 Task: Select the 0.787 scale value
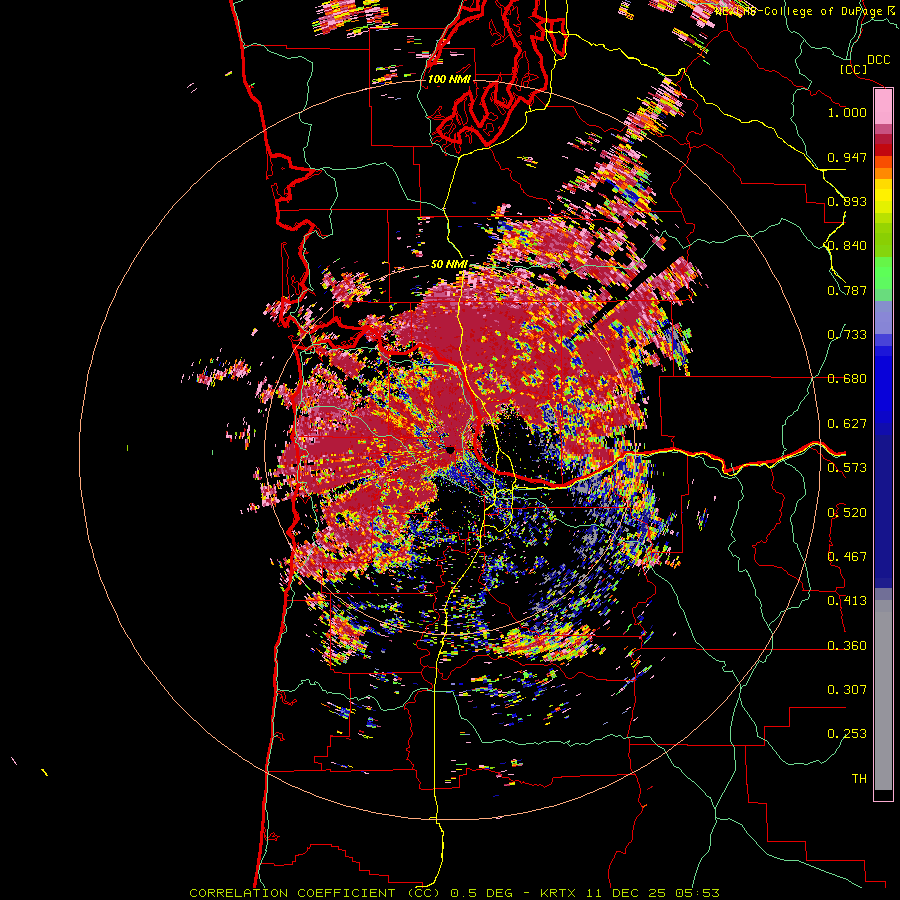(847, 290)
